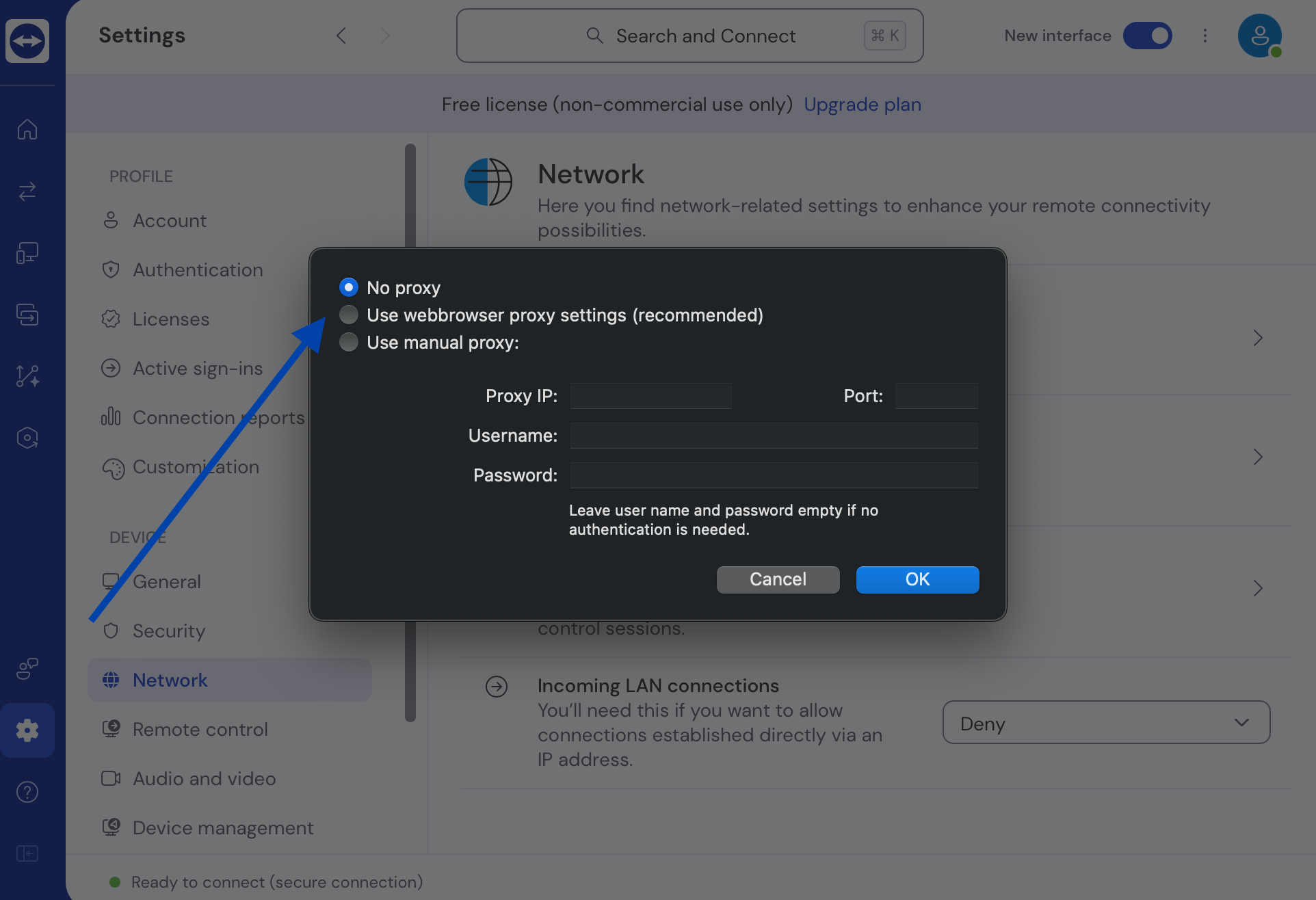This screenshot has height=900, width=1316.
Task: Click the Free license notice text
Action: pyautogui.click(x=617, y=104)
